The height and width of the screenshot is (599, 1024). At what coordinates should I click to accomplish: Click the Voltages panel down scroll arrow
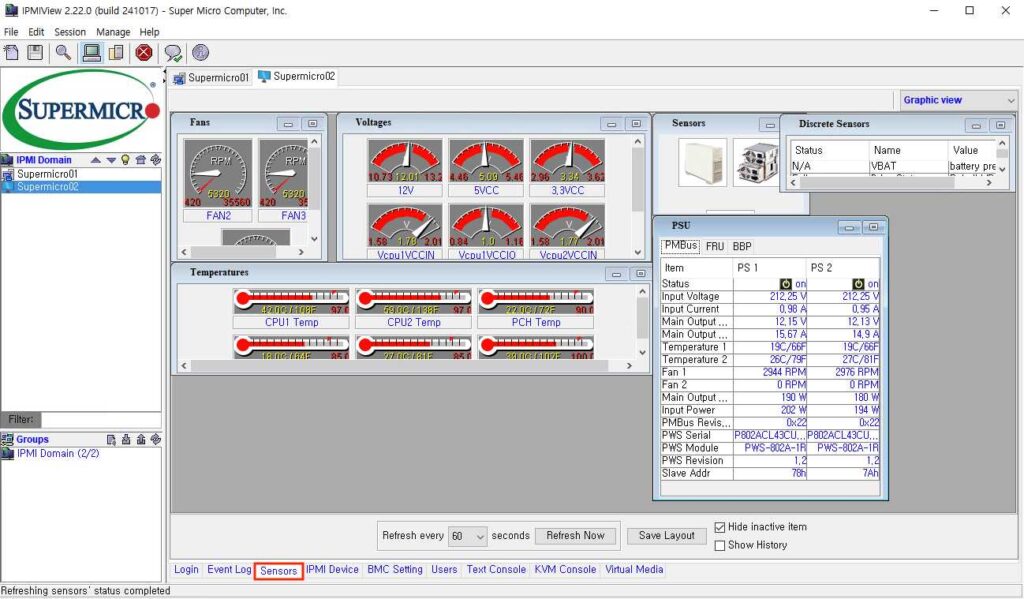(638, 252)
